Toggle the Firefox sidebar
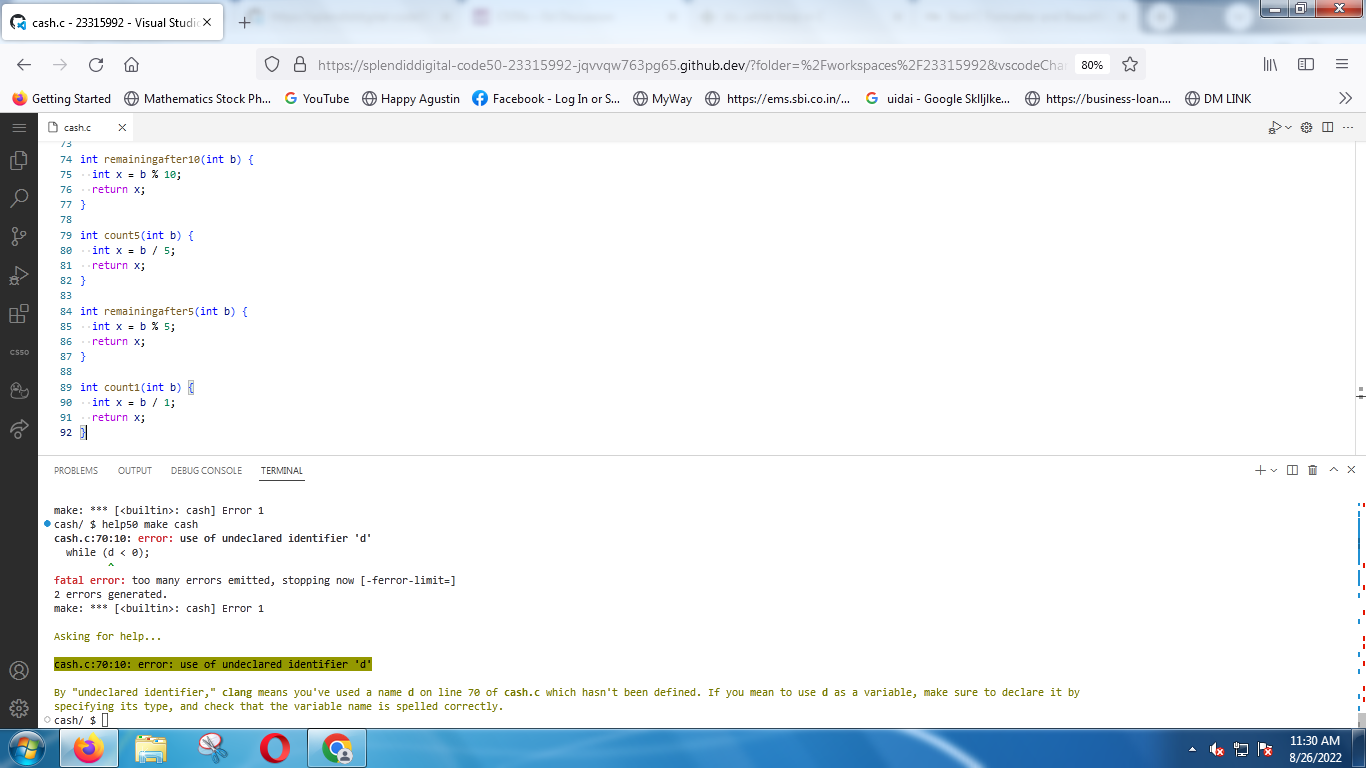The image size is (1366, 768). [1306, 64]
